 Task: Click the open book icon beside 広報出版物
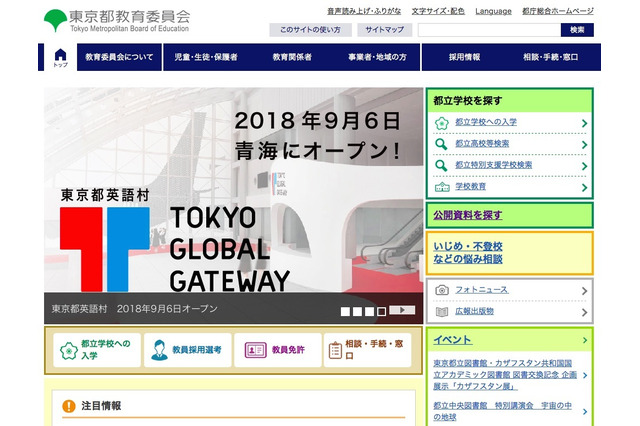click(x=442, y=310)
